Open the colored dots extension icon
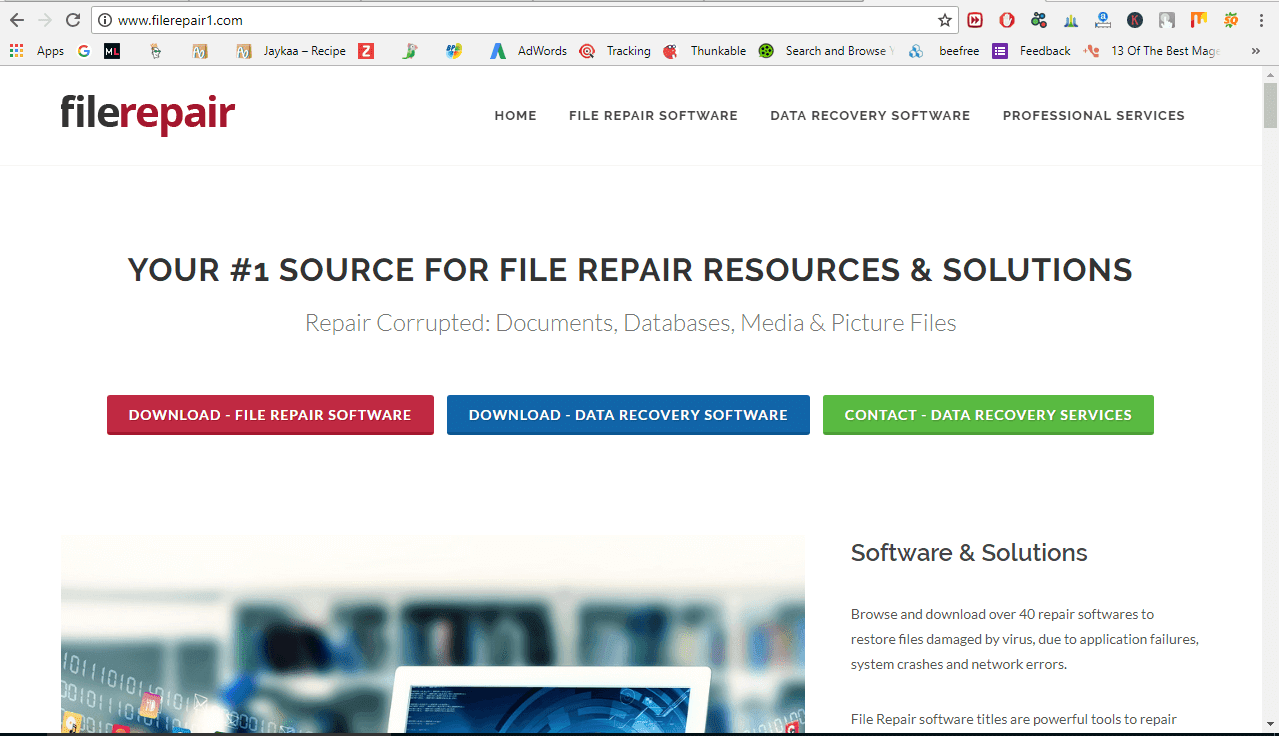The image size is (1279, 736). pos(1039,20)
